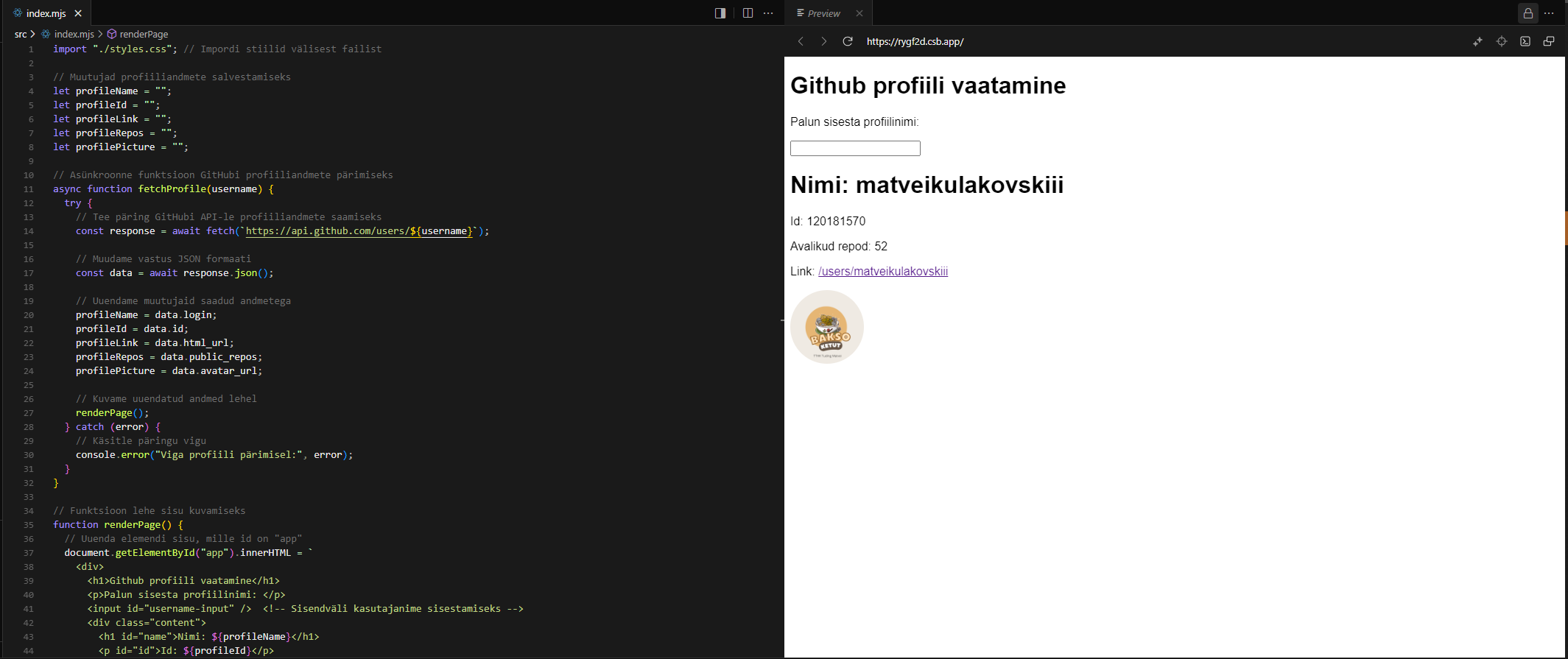Viewport: 1568px width, 659px height.
Task: Open editor group more actions menu
Action: click(x=768, y=13)
